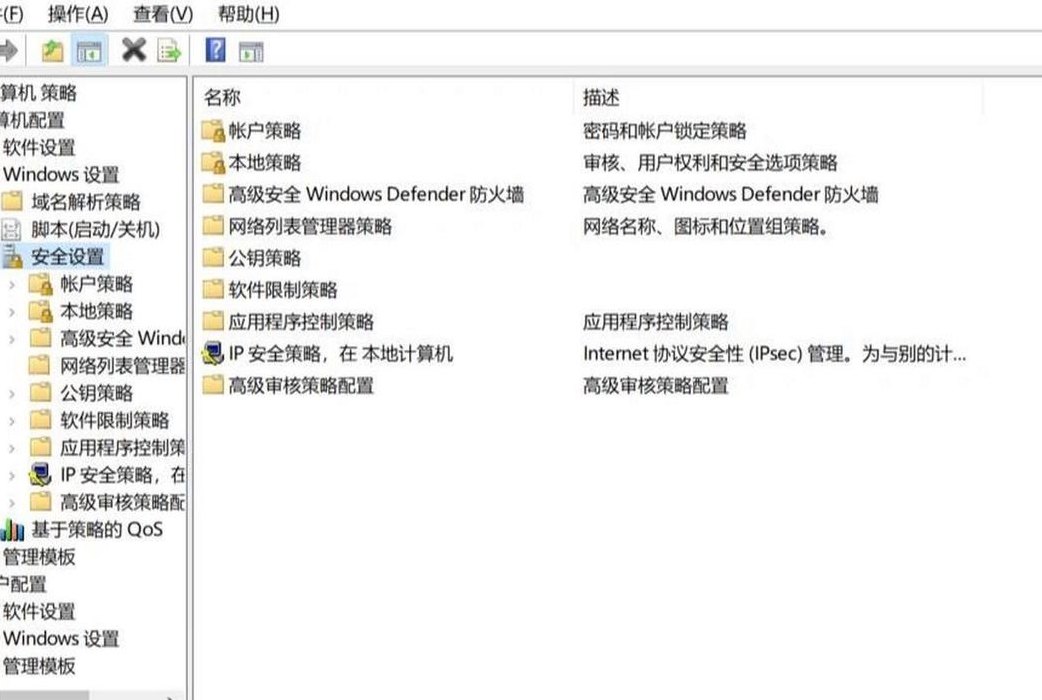Open Help with the question-mark icon
The image size is (1042, 700).
[x=215, y=50]
